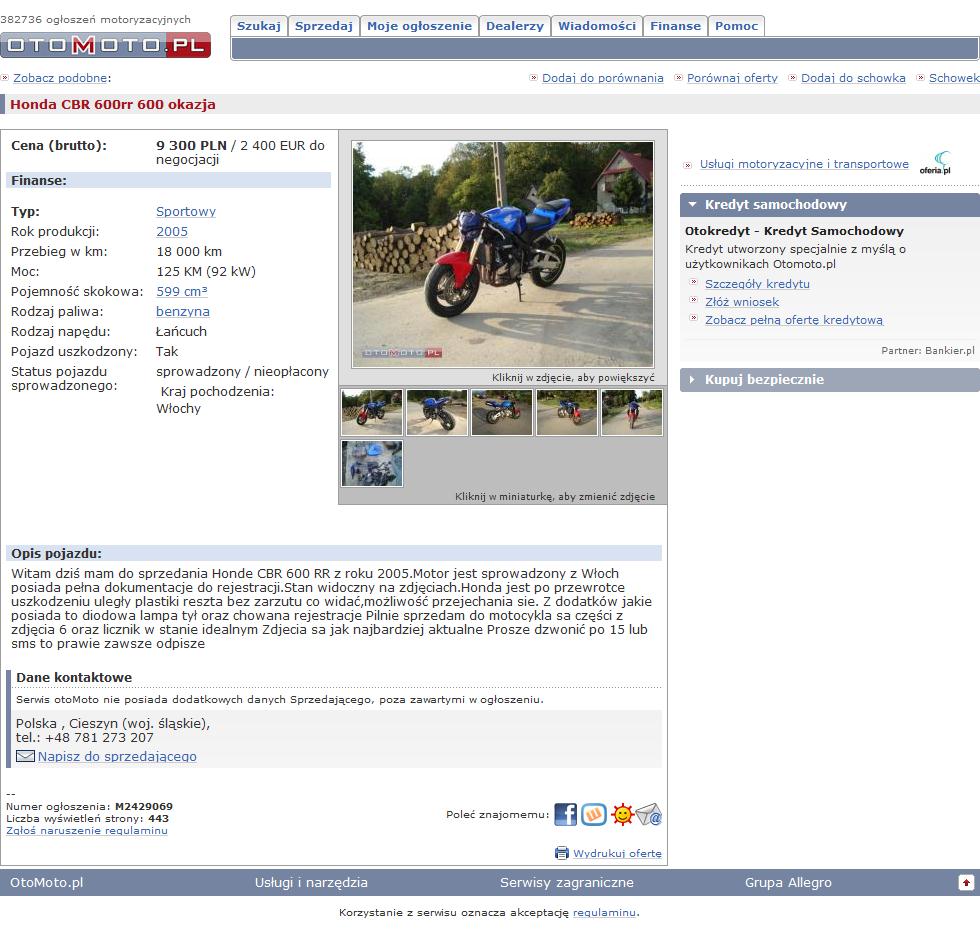Select the fourth motorcycle thumbnail
Image resolution: width=980 pixels, height=938 pixels.
click(x=567, y=412)
